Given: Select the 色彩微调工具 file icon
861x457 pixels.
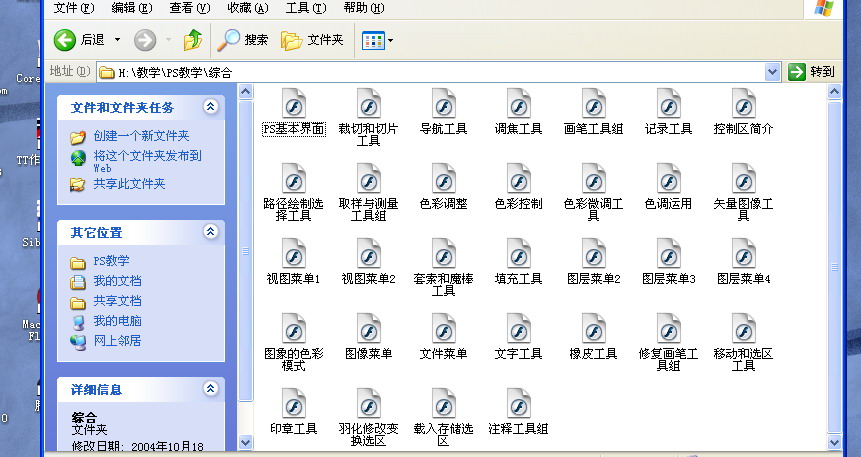Looking at the screenshot, I should (x=594, y=179).
